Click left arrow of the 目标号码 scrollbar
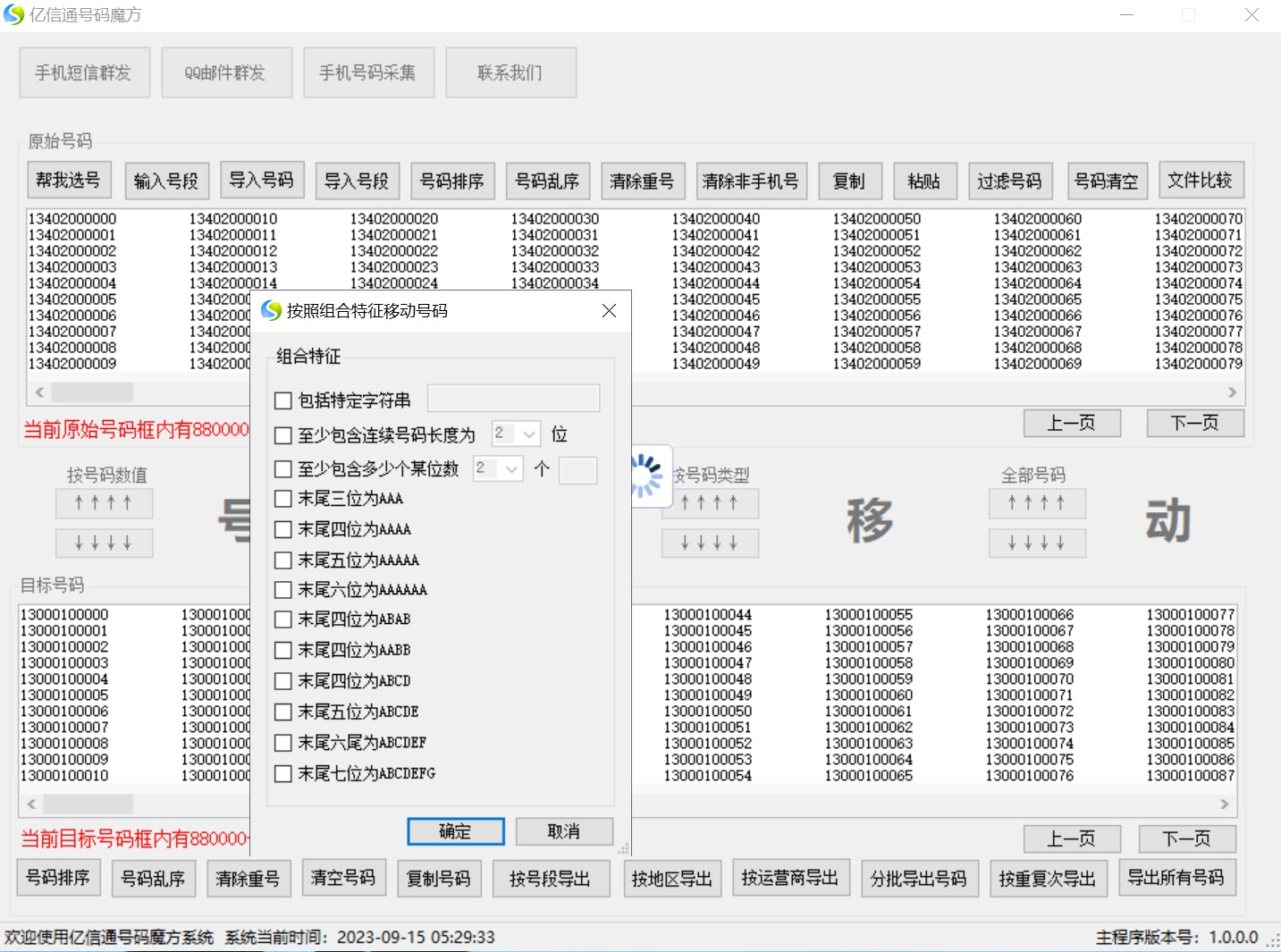1281x952 pixels. click(x=31, y=804)
